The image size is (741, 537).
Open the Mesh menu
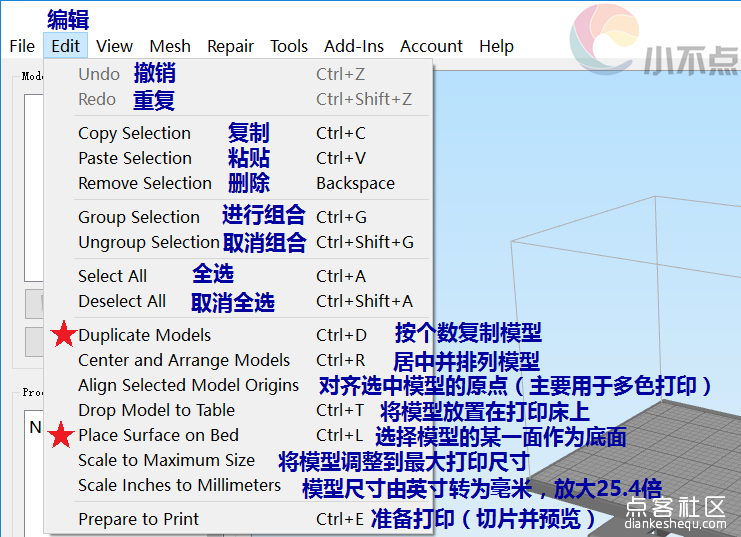[170, 46]
